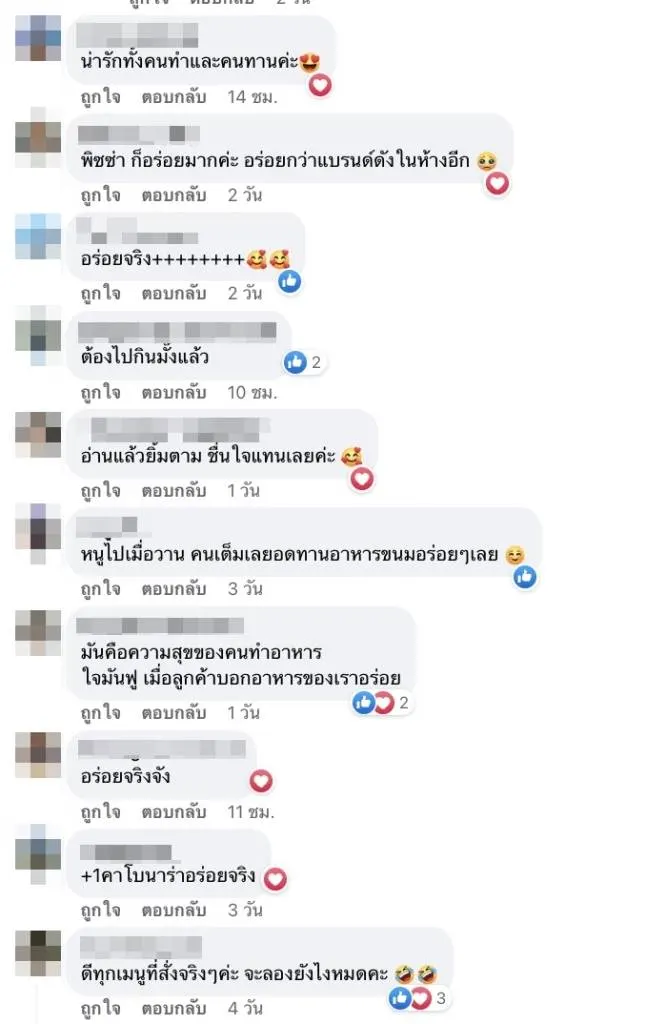Screen dimensions: 667x1024
Task: Reply to อ่านแล้วยิ้มตาม comment via ตอบกลับ
Action: point(174,490)
